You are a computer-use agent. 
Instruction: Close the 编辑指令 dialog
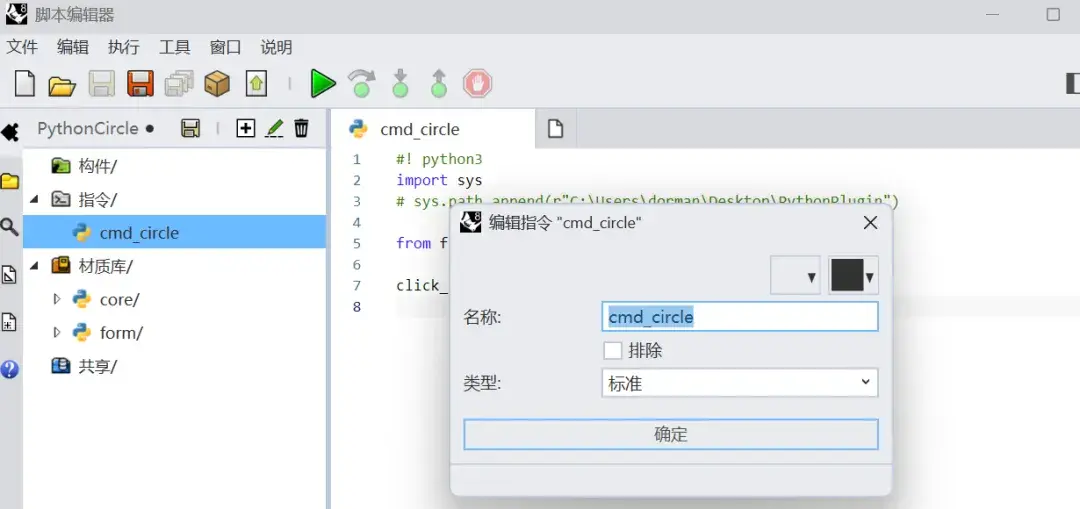[x=871, y=222]
